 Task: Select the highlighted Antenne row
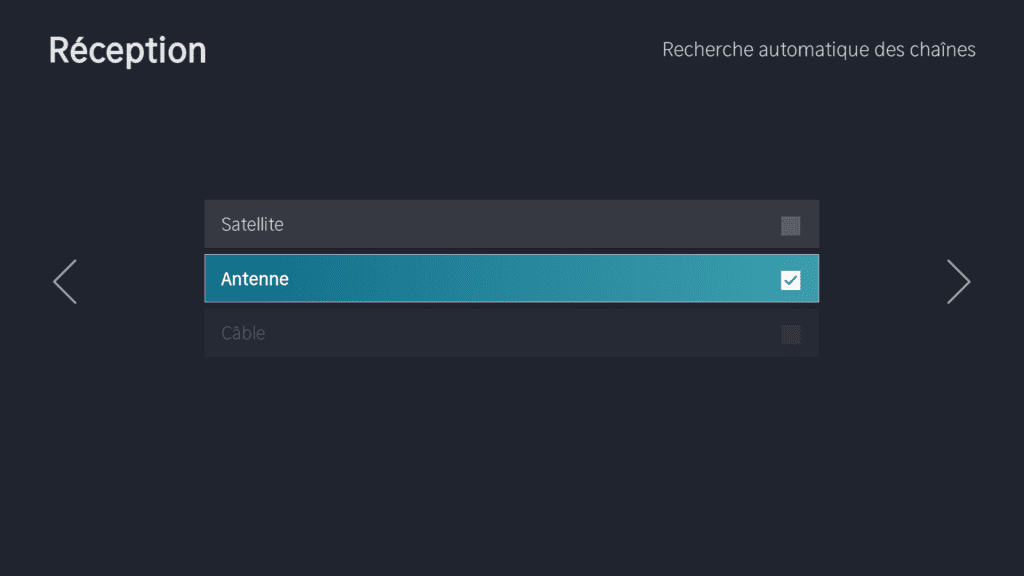[x=511, y=278]
